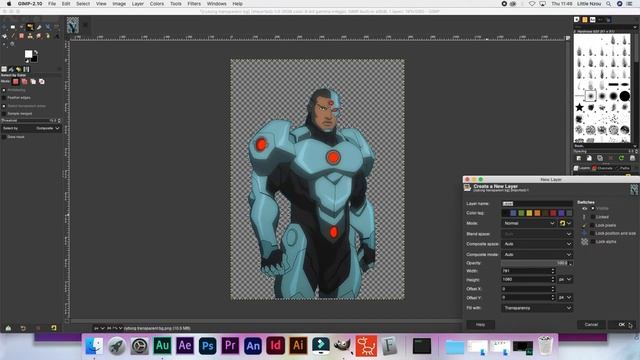Screen dimensions: 640x360
Task: Enable the Linked switch
Action: pos(593,217)
